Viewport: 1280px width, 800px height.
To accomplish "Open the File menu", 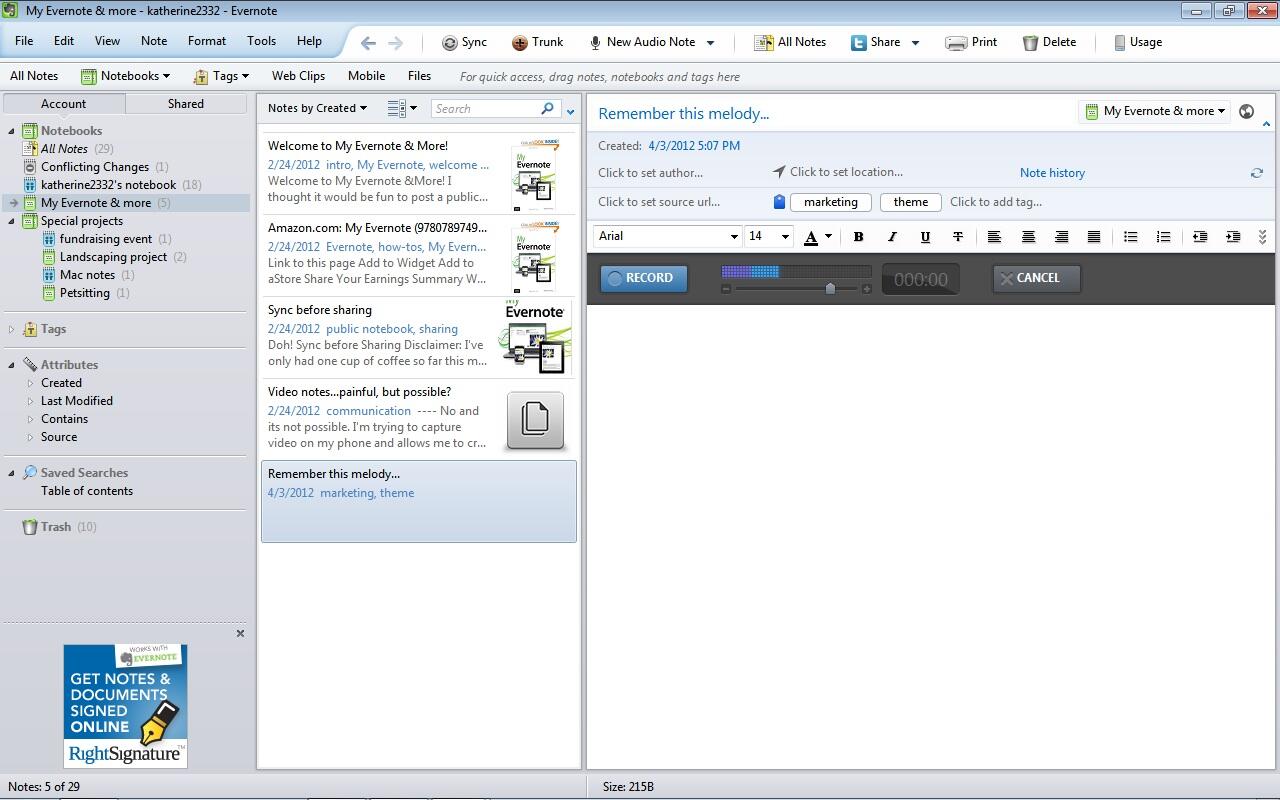I will (x=24, y=41).
